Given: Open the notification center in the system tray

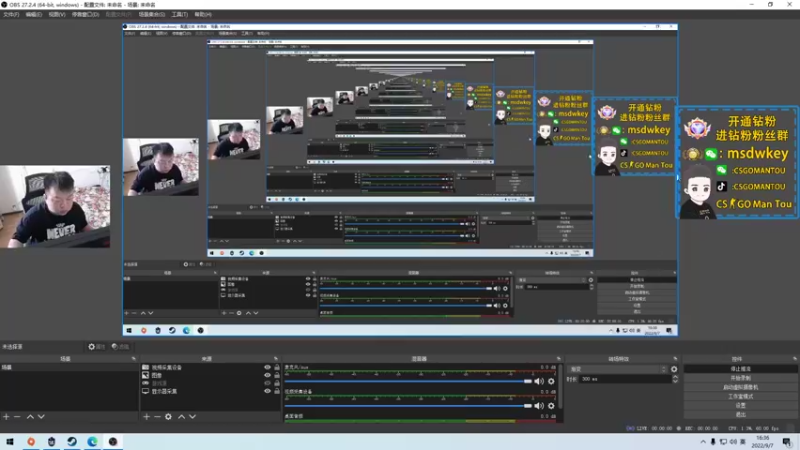Looking at the screenshot, I should pyautogui.click(x=787, y=442).
